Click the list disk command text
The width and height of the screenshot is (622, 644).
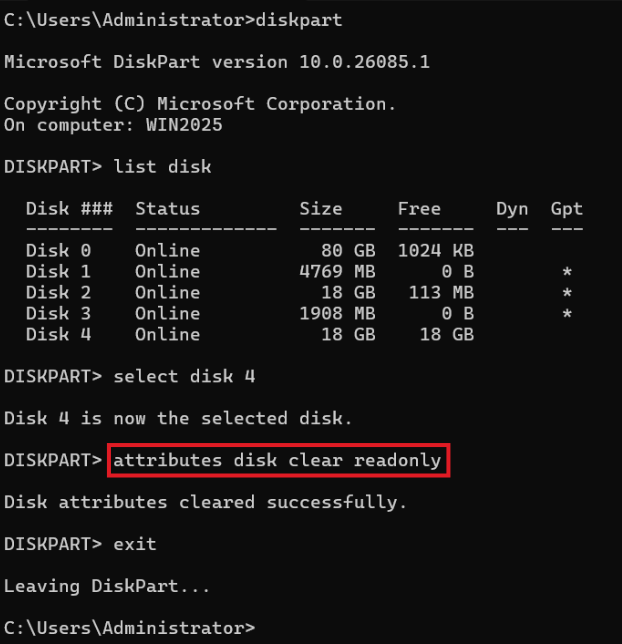(x=162, y=167)
